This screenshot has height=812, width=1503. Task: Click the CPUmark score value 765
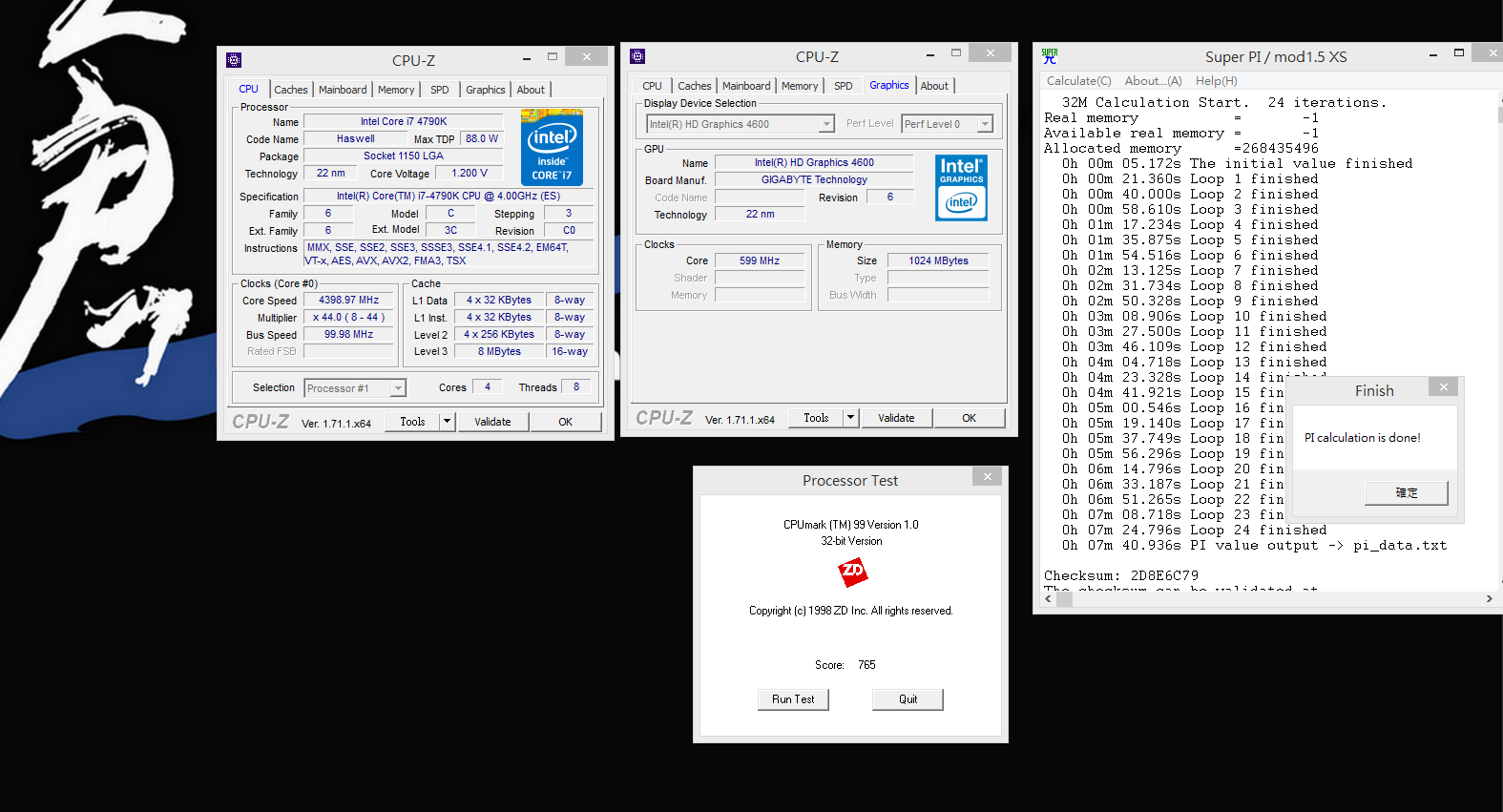pos(866,665)
